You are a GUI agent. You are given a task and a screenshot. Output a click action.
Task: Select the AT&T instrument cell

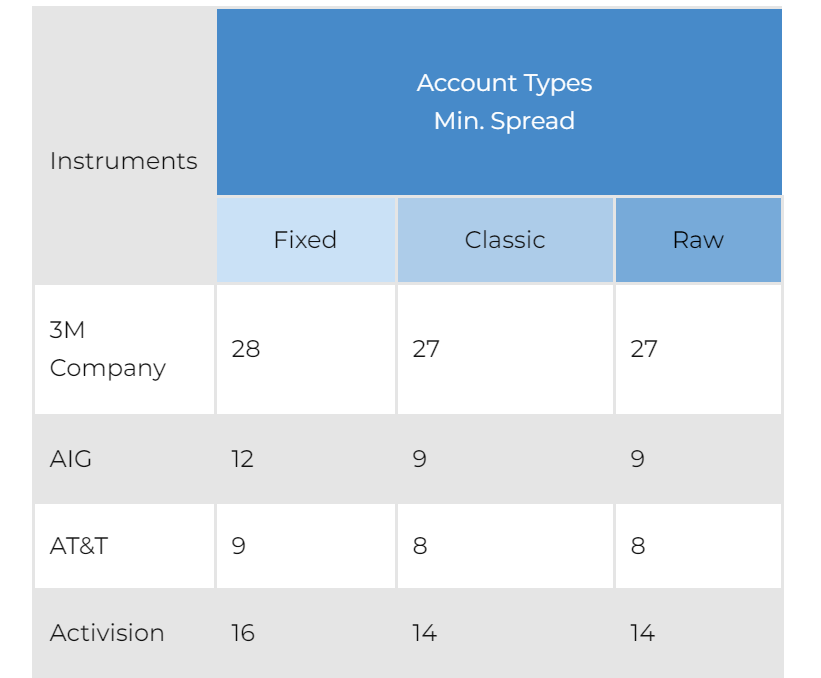click(x=78, y=546)
